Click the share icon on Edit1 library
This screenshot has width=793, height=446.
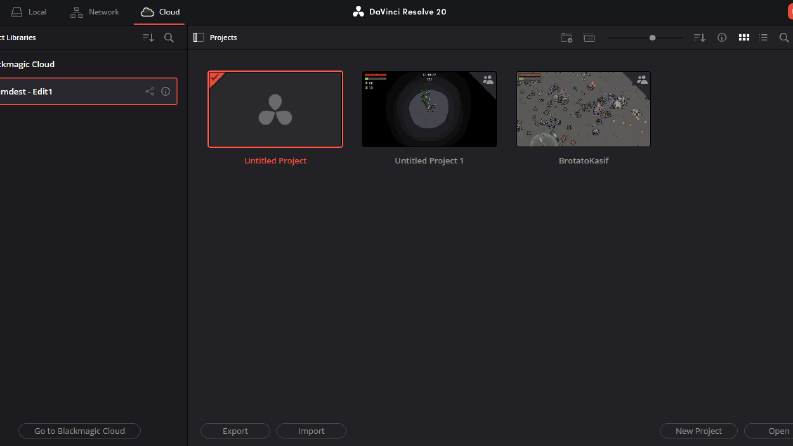(x=150, y=92)
